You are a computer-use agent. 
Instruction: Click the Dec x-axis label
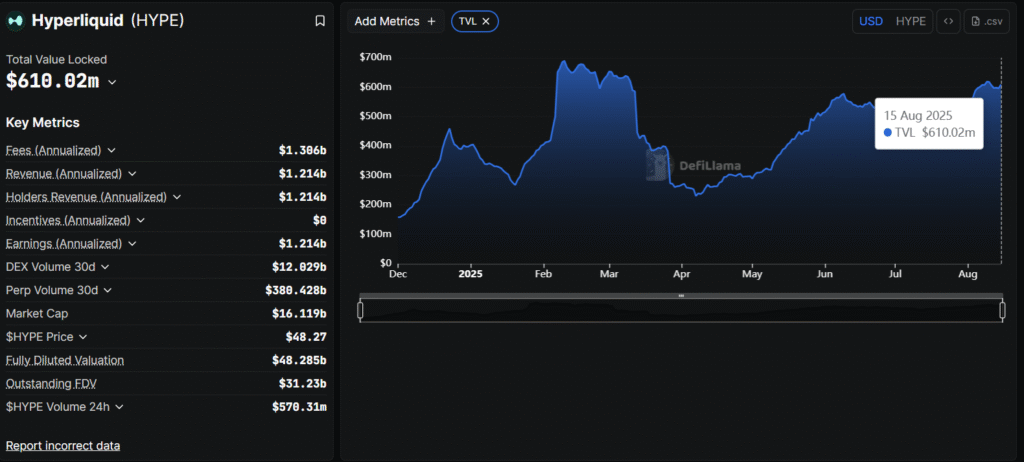(x=398, y=274)
